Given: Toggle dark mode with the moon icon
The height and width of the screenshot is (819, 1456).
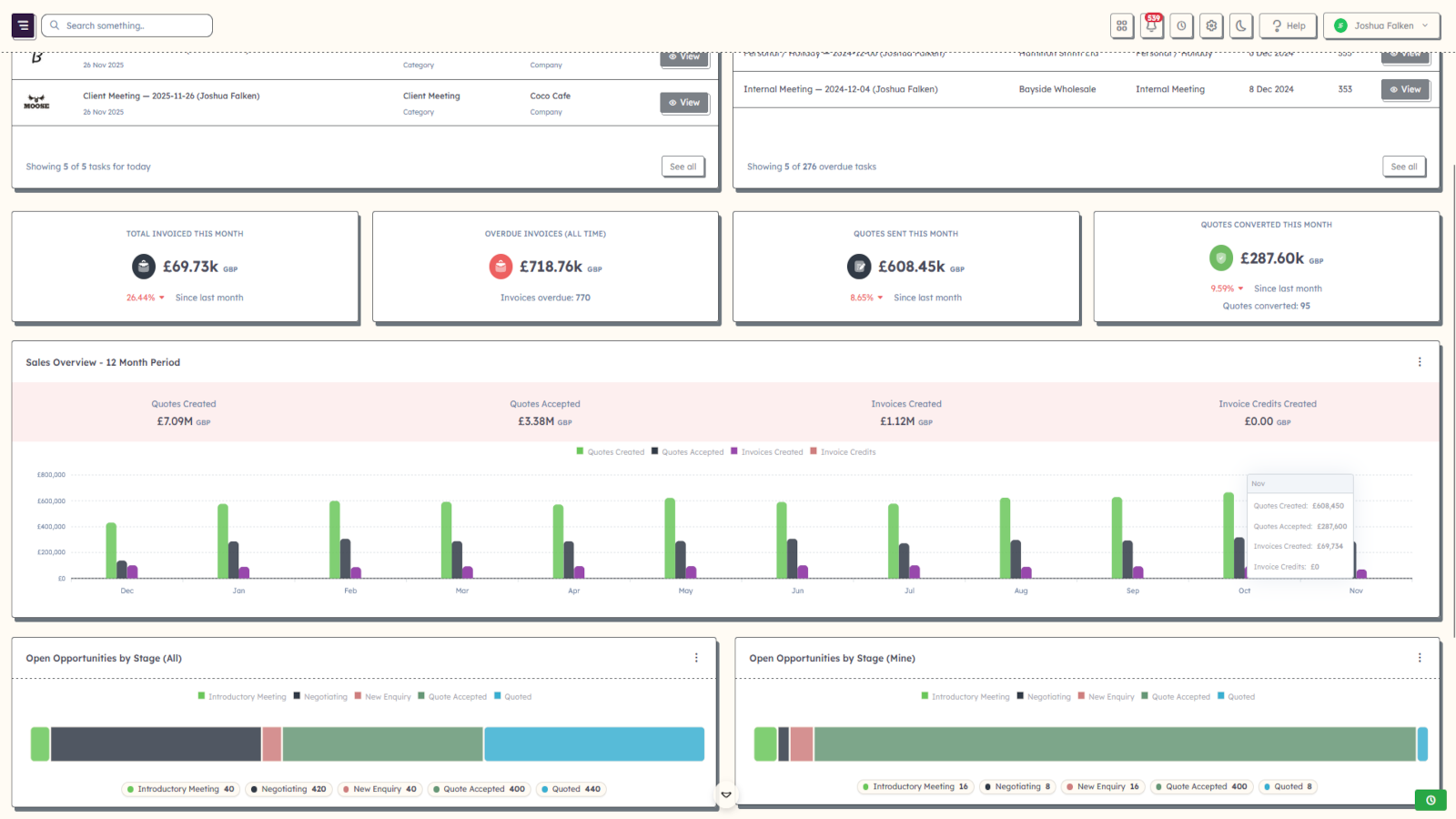Looking at the screenshot, I should (1241, 25).
